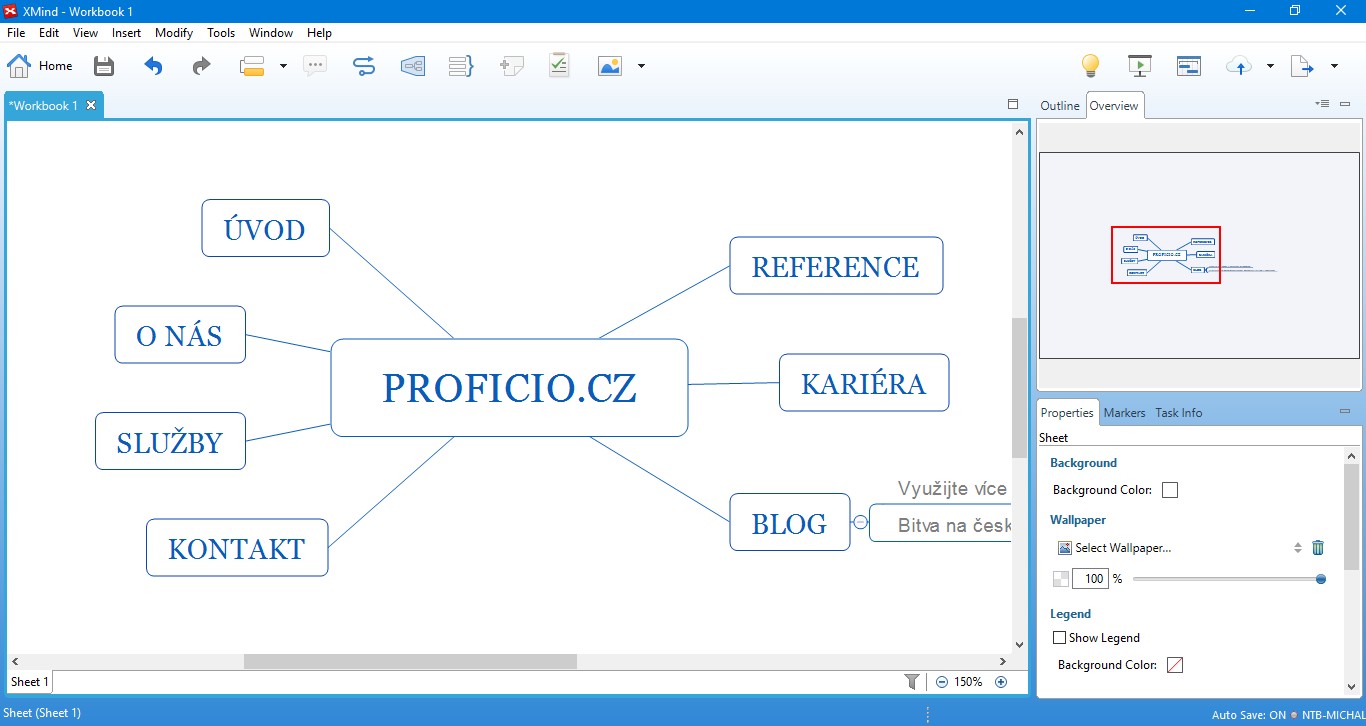Viewport: 1366px width, 726px height.
Task: Open the Select Wallpaper dropdown
Action: (1180, 548)
